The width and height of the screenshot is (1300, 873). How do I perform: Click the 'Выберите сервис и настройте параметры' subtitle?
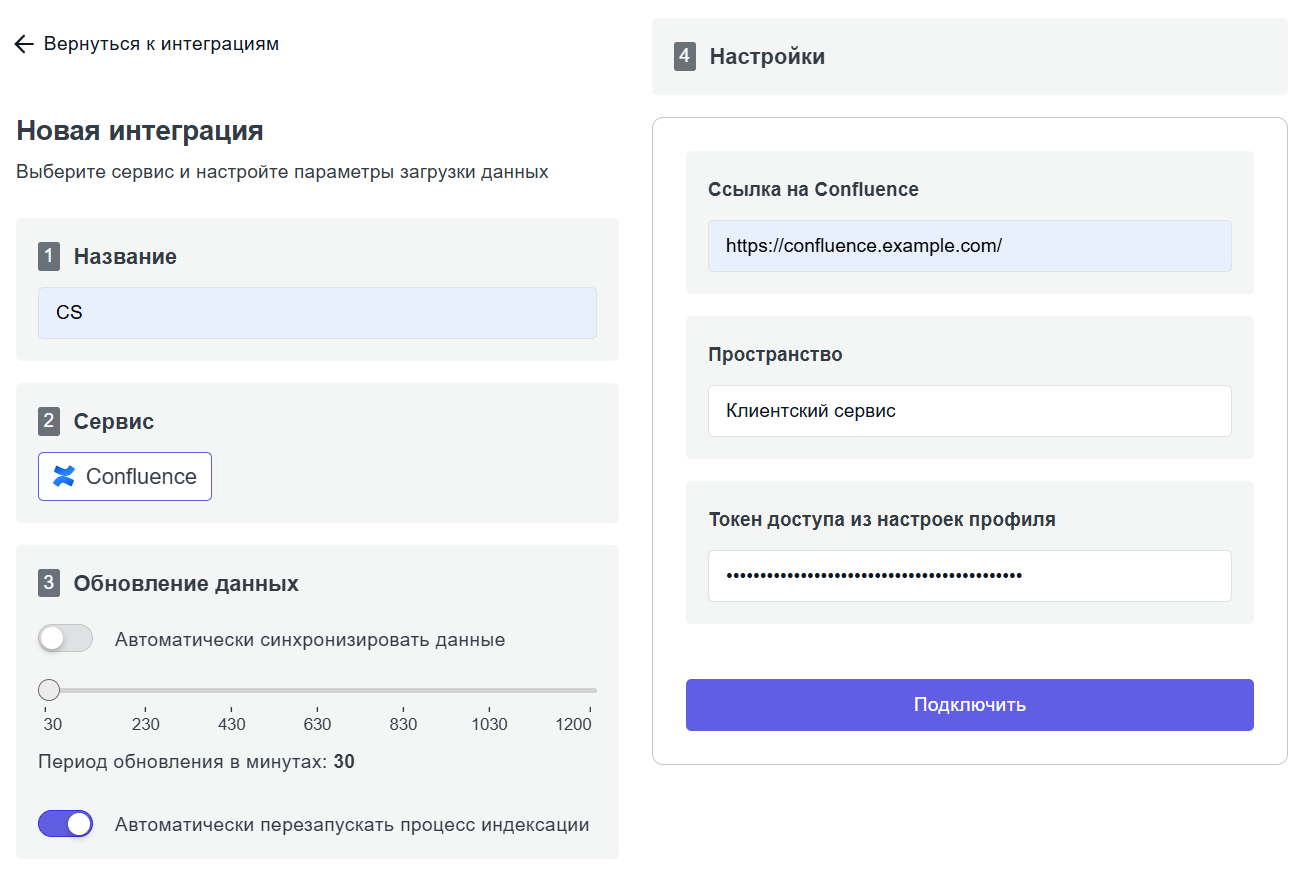point(282,172)
